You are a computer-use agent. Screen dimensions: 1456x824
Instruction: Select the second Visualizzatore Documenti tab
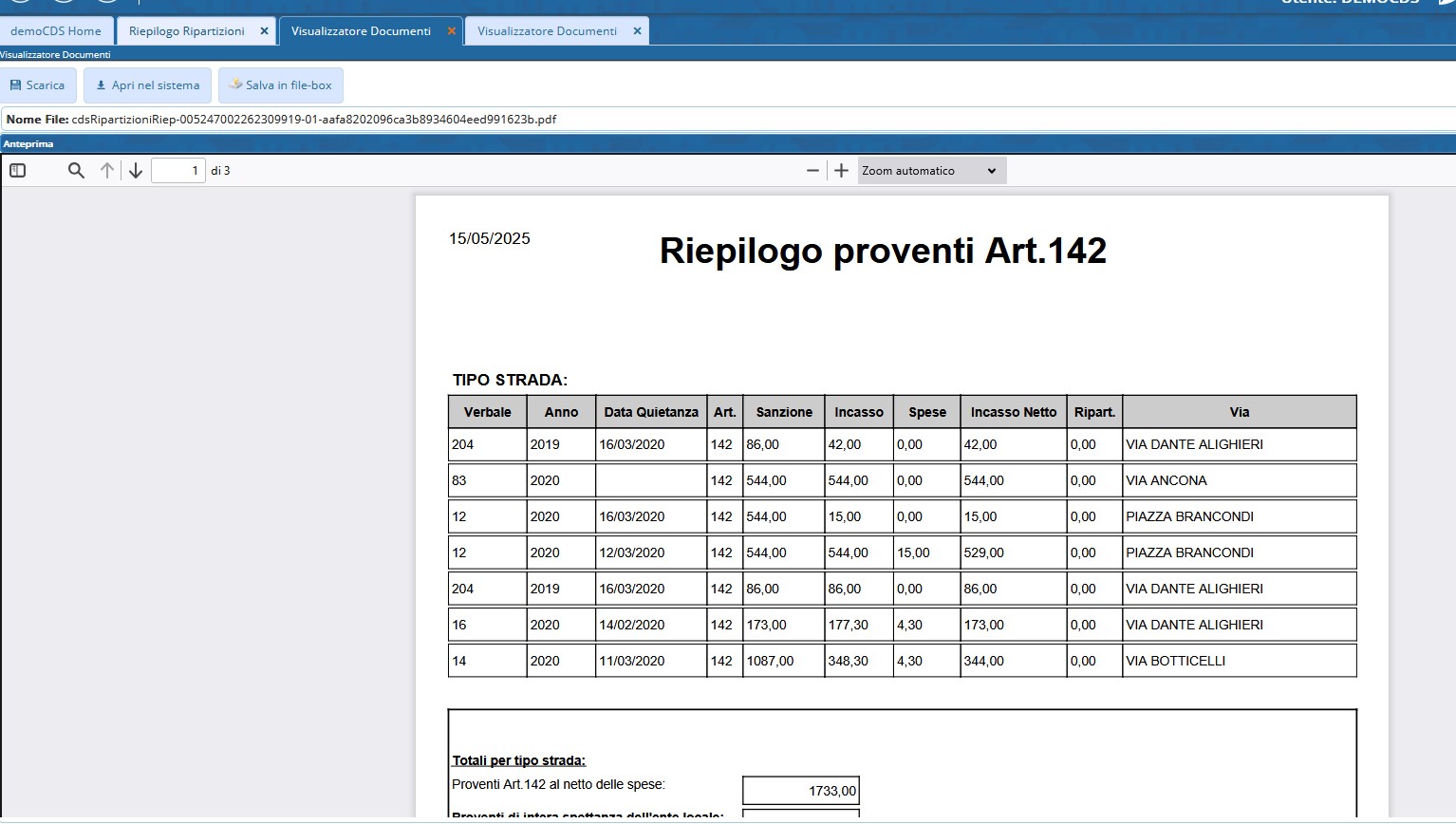[x=547, y=31]
